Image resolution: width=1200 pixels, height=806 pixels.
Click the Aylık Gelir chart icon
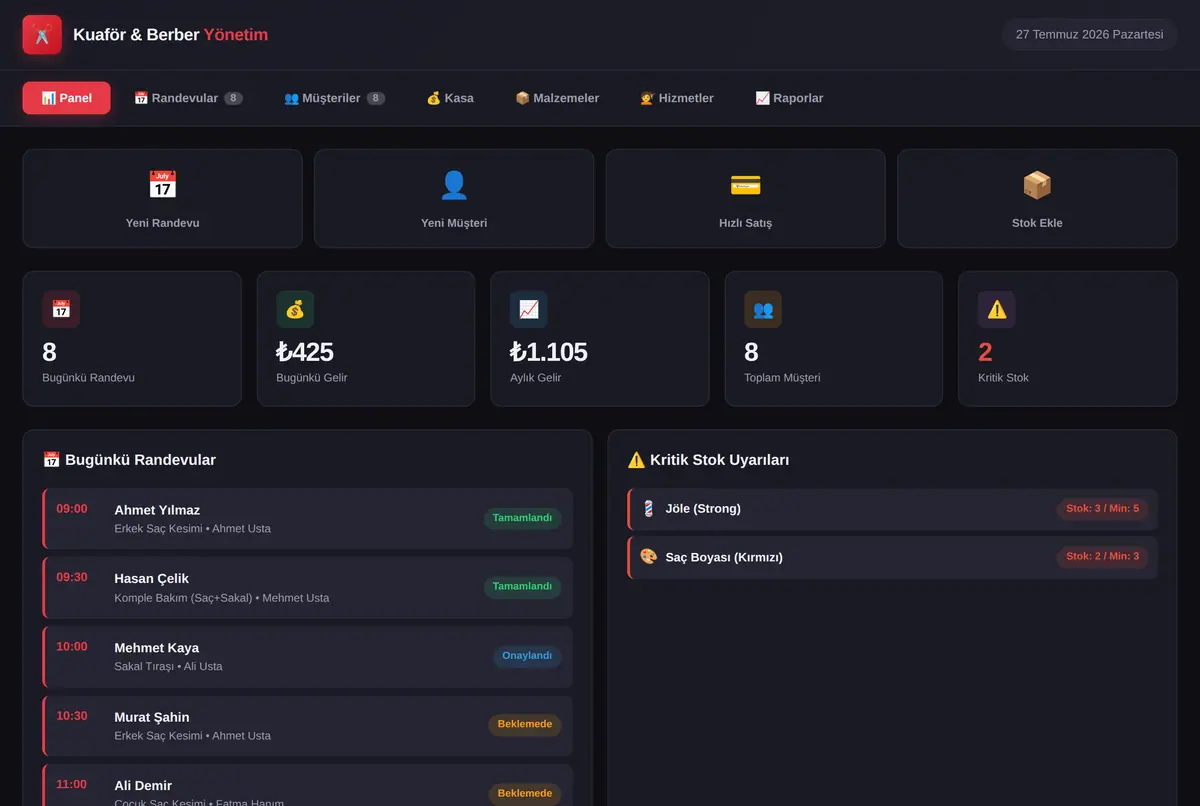(529, 310)
